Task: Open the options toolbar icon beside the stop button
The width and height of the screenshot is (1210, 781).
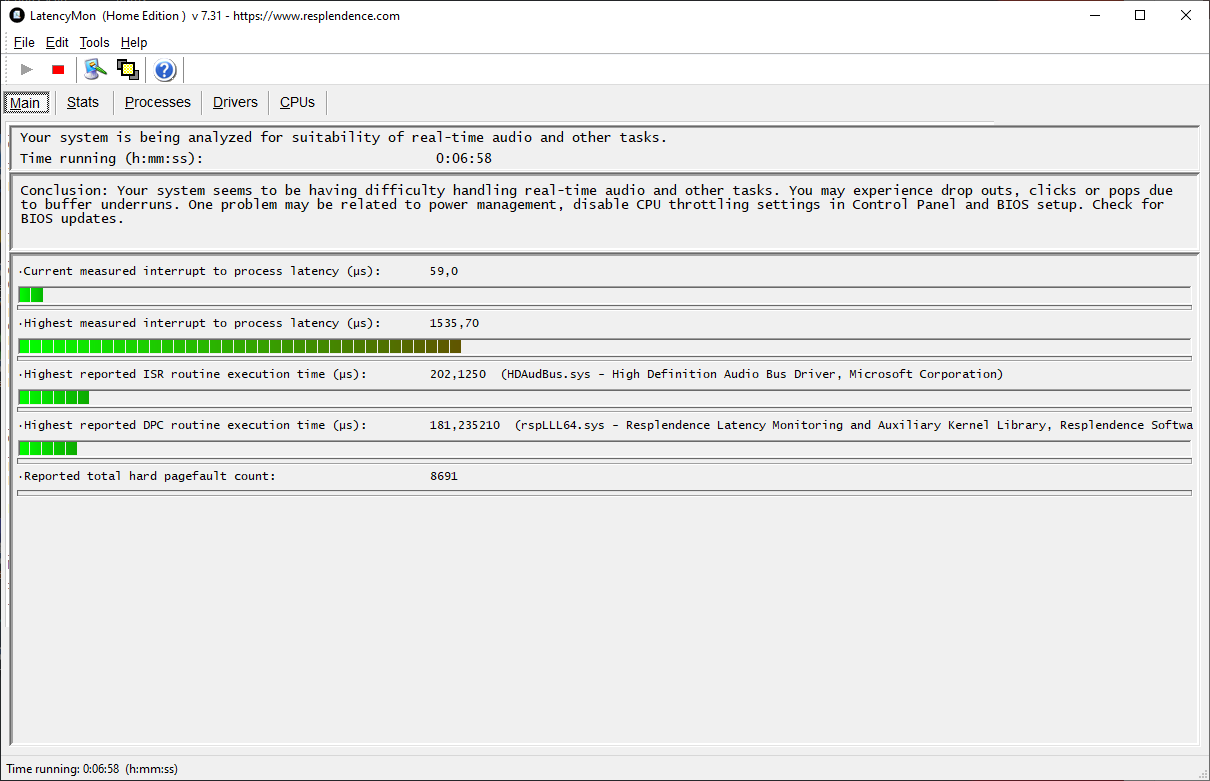Action: (95, 69)
